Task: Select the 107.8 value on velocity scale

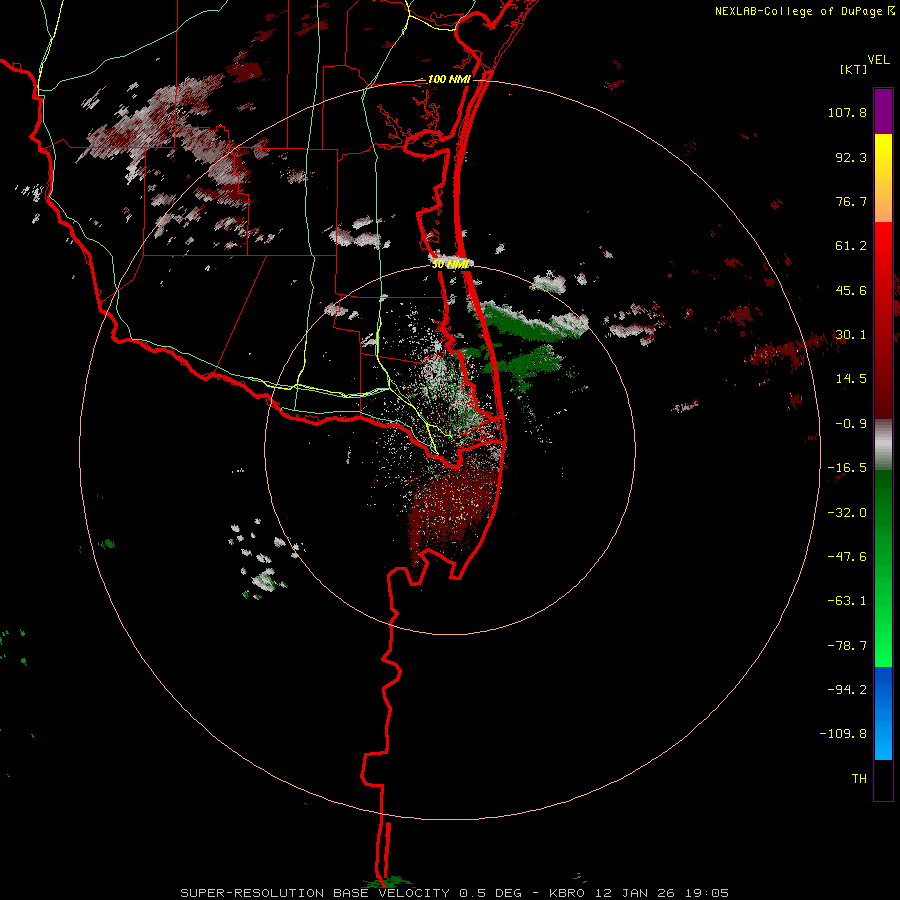Action: pyautogui.click(x=847, y=112)
